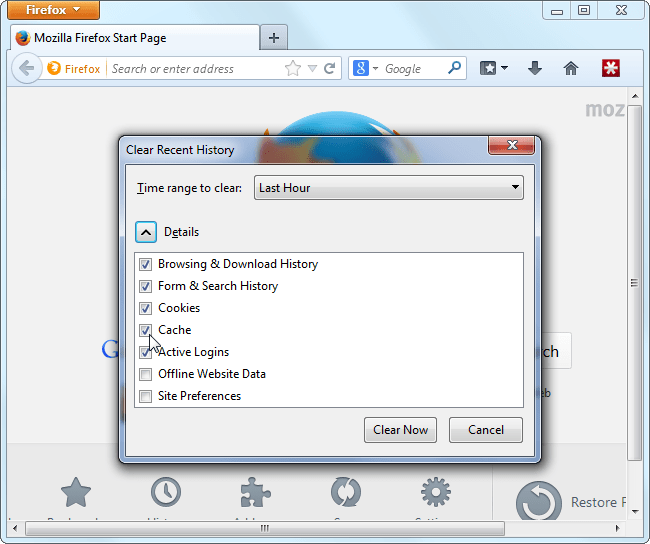Check the Offline Website Data checkbox
Screen dimensions: 650x544
click(145, 374)
